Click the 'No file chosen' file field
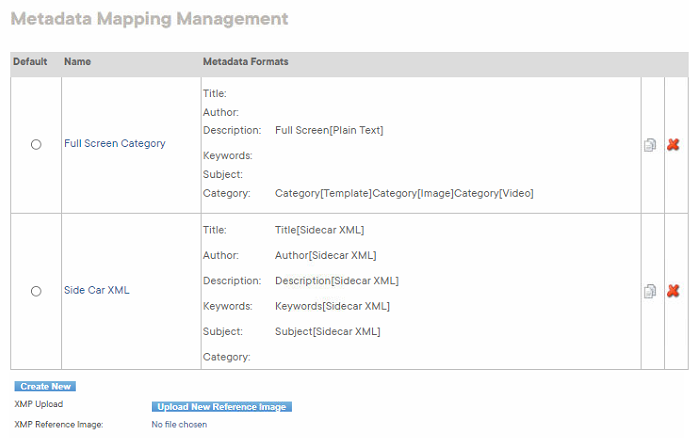 (x=179, y=424)
